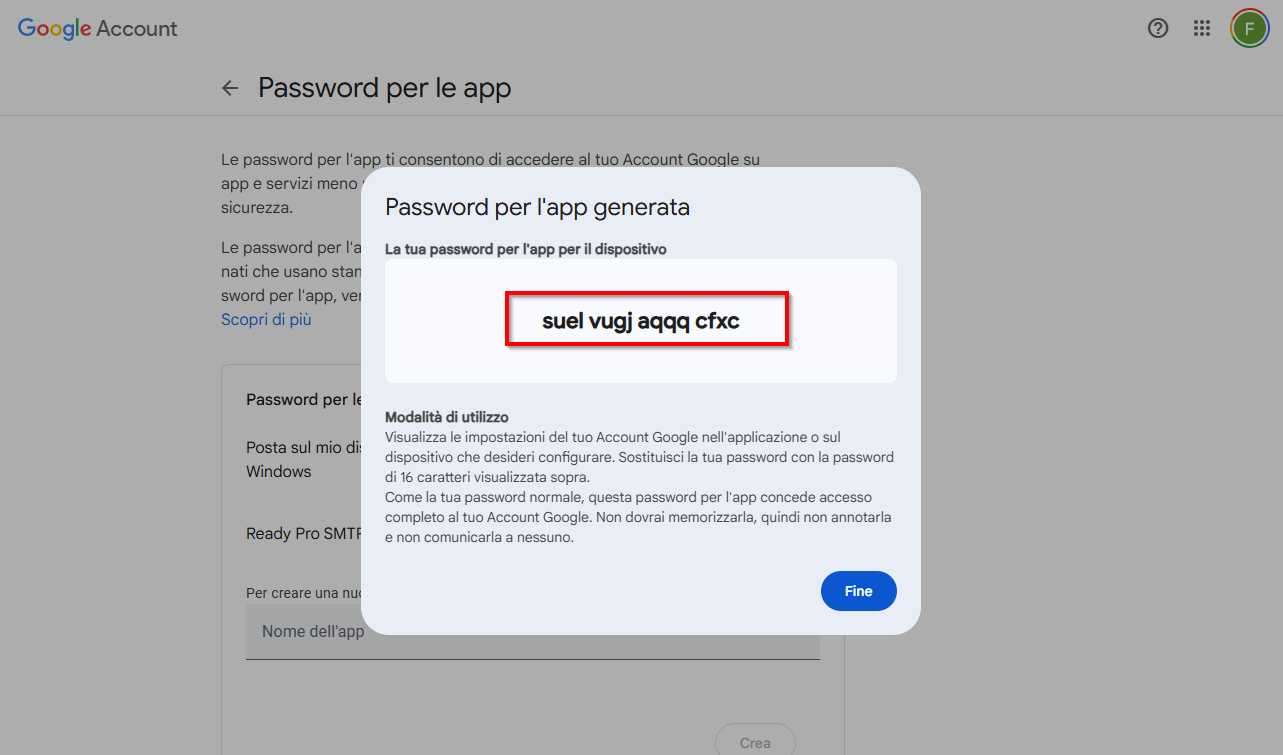Open the Scopri di più link

pos(266,320)
